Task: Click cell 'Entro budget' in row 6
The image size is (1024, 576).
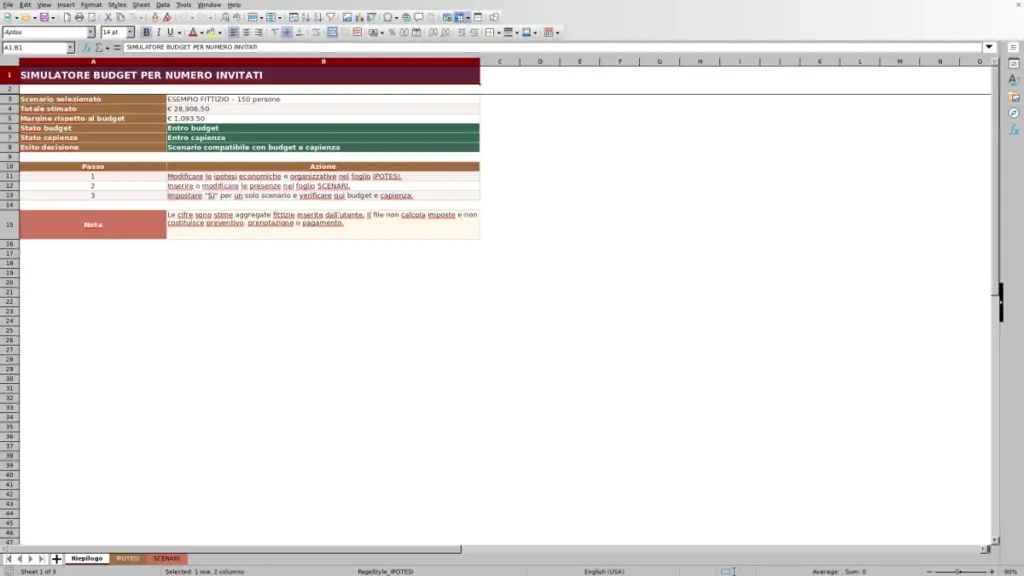Action: pos(323,128)
